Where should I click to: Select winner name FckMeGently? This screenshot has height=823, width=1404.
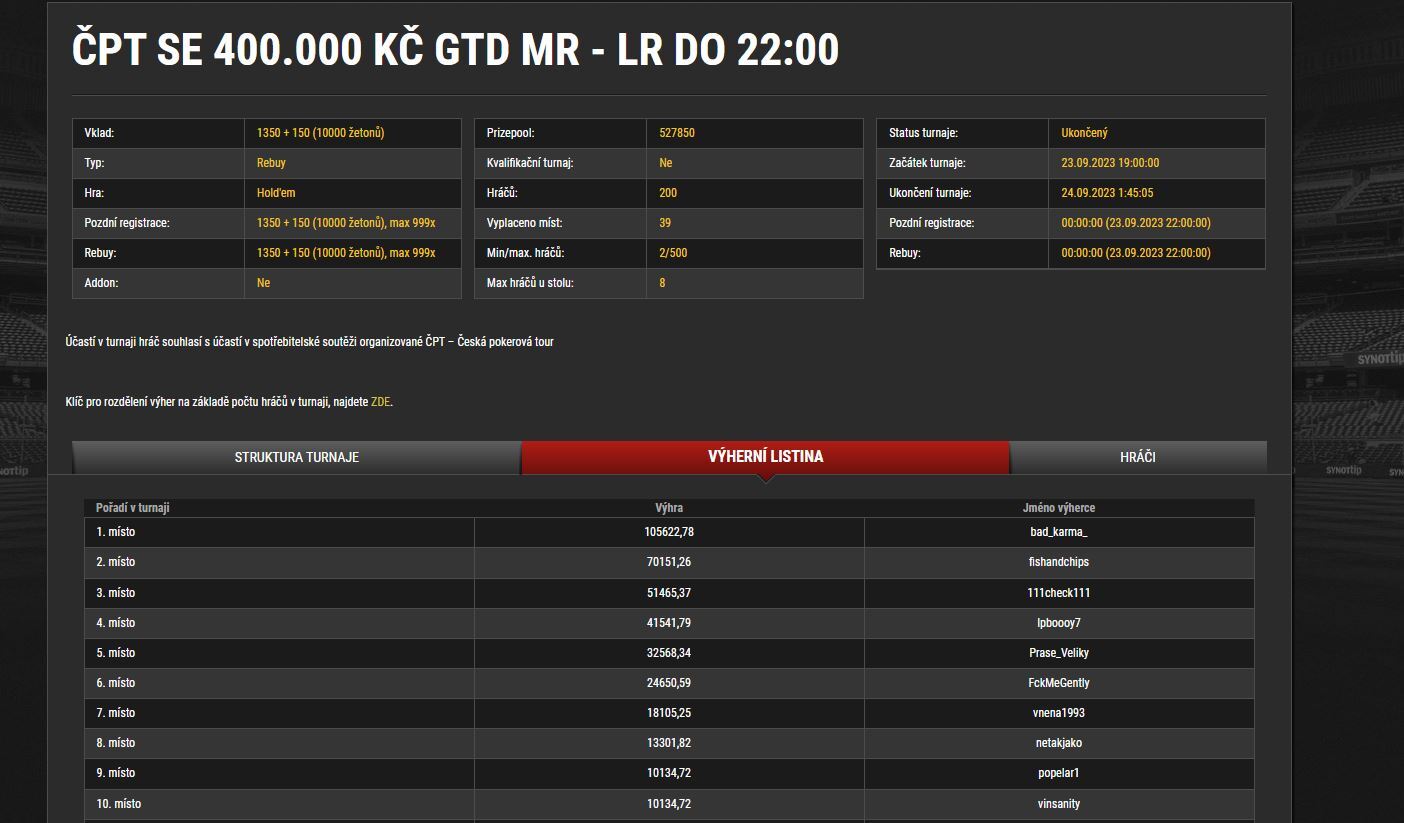pos(1059,683)
